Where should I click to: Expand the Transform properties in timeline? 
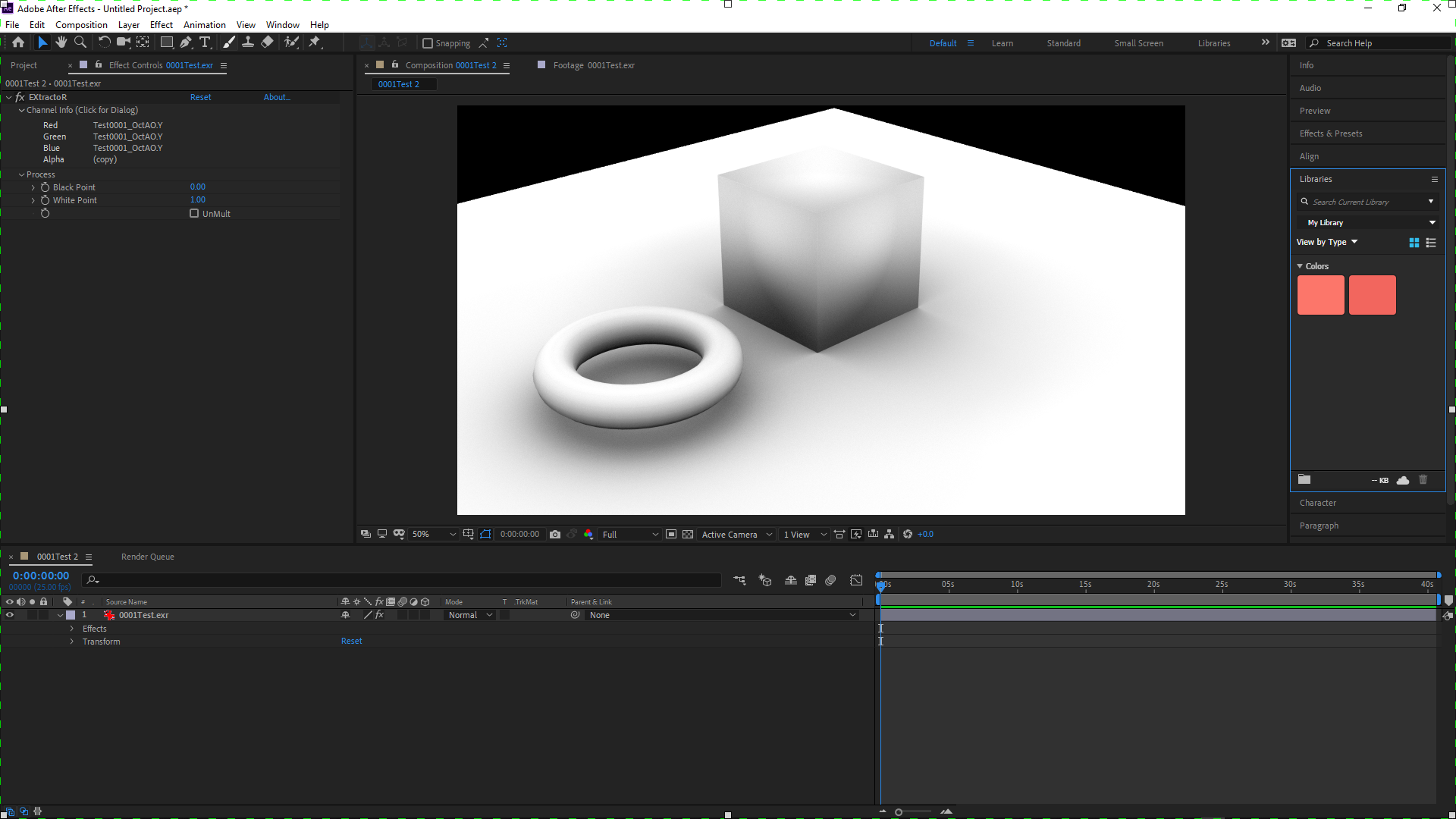pyautogui.click(x=72, y=642)
